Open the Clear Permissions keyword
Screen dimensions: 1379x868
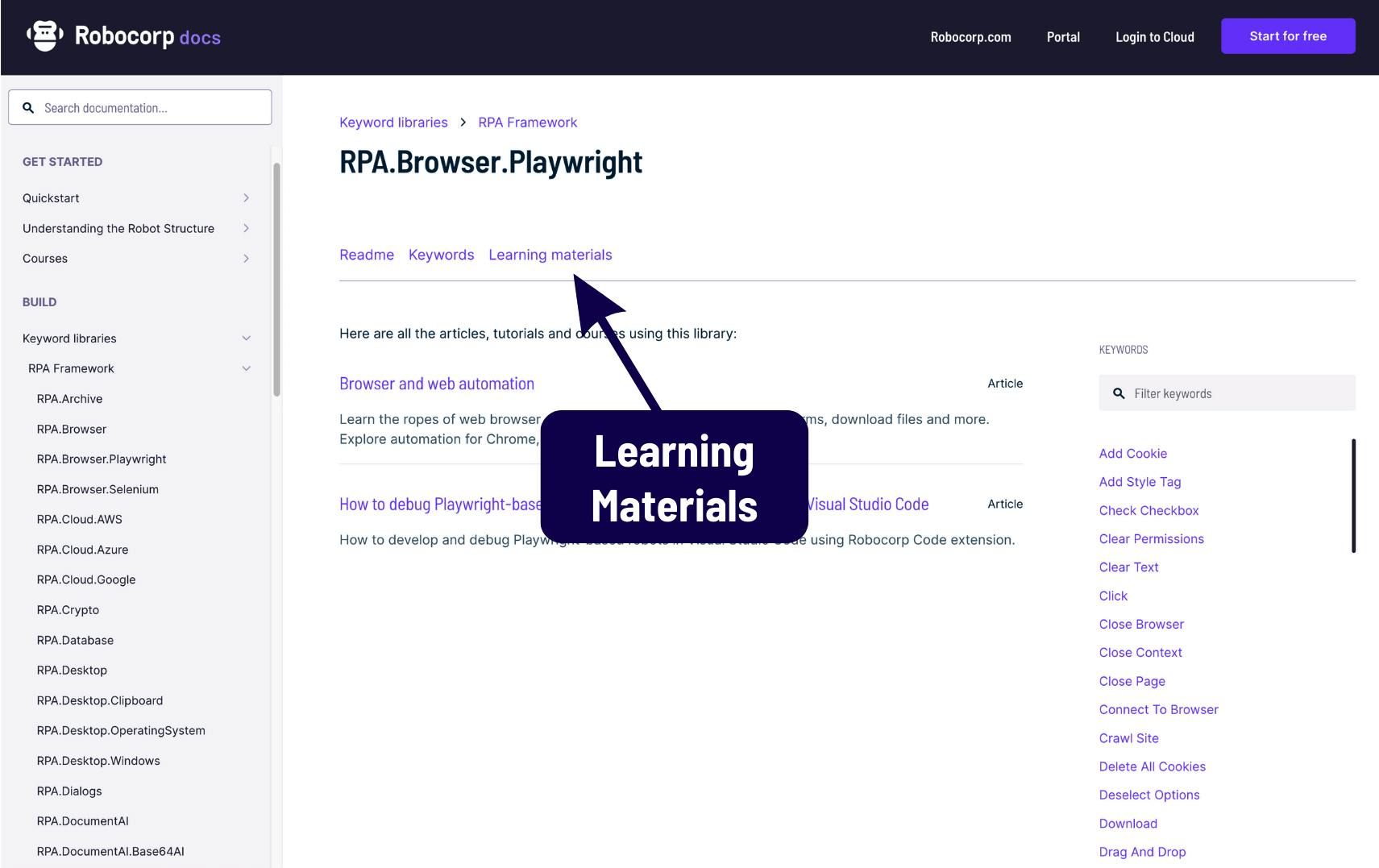1151,539
